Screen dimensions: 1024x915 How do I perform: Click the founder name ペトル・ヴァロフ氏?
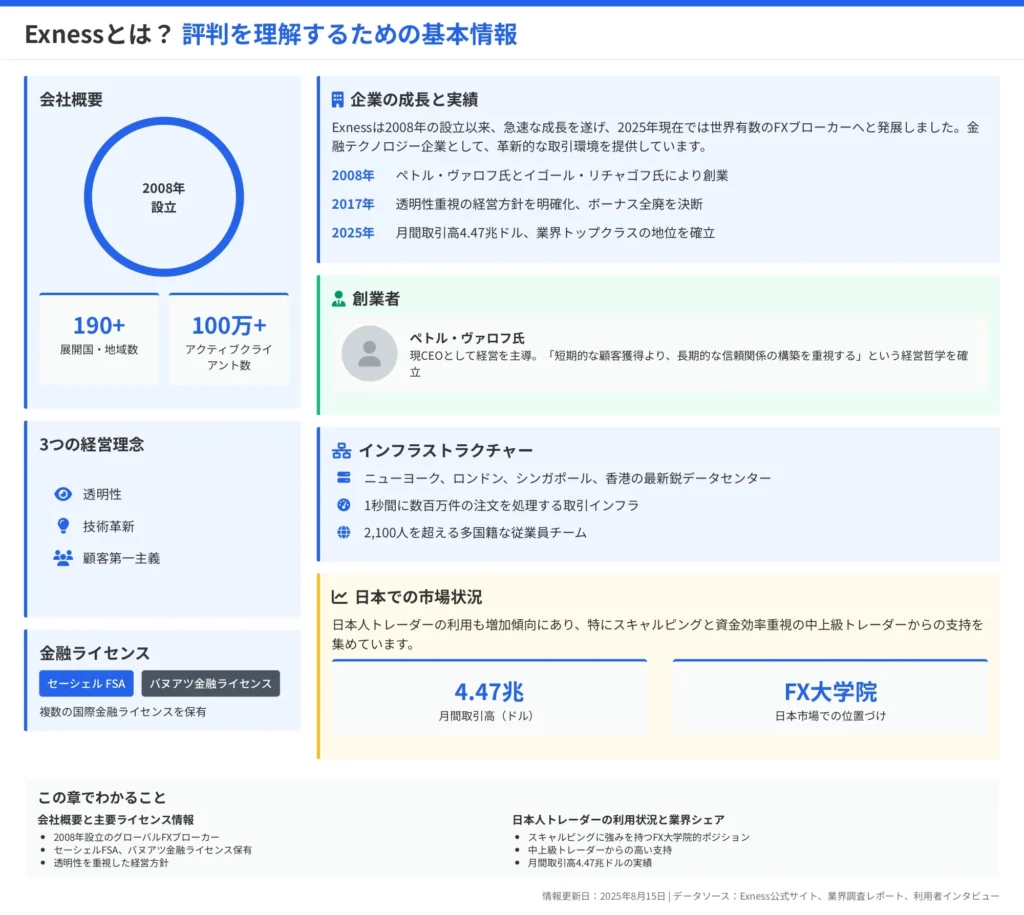click(467, 338)
